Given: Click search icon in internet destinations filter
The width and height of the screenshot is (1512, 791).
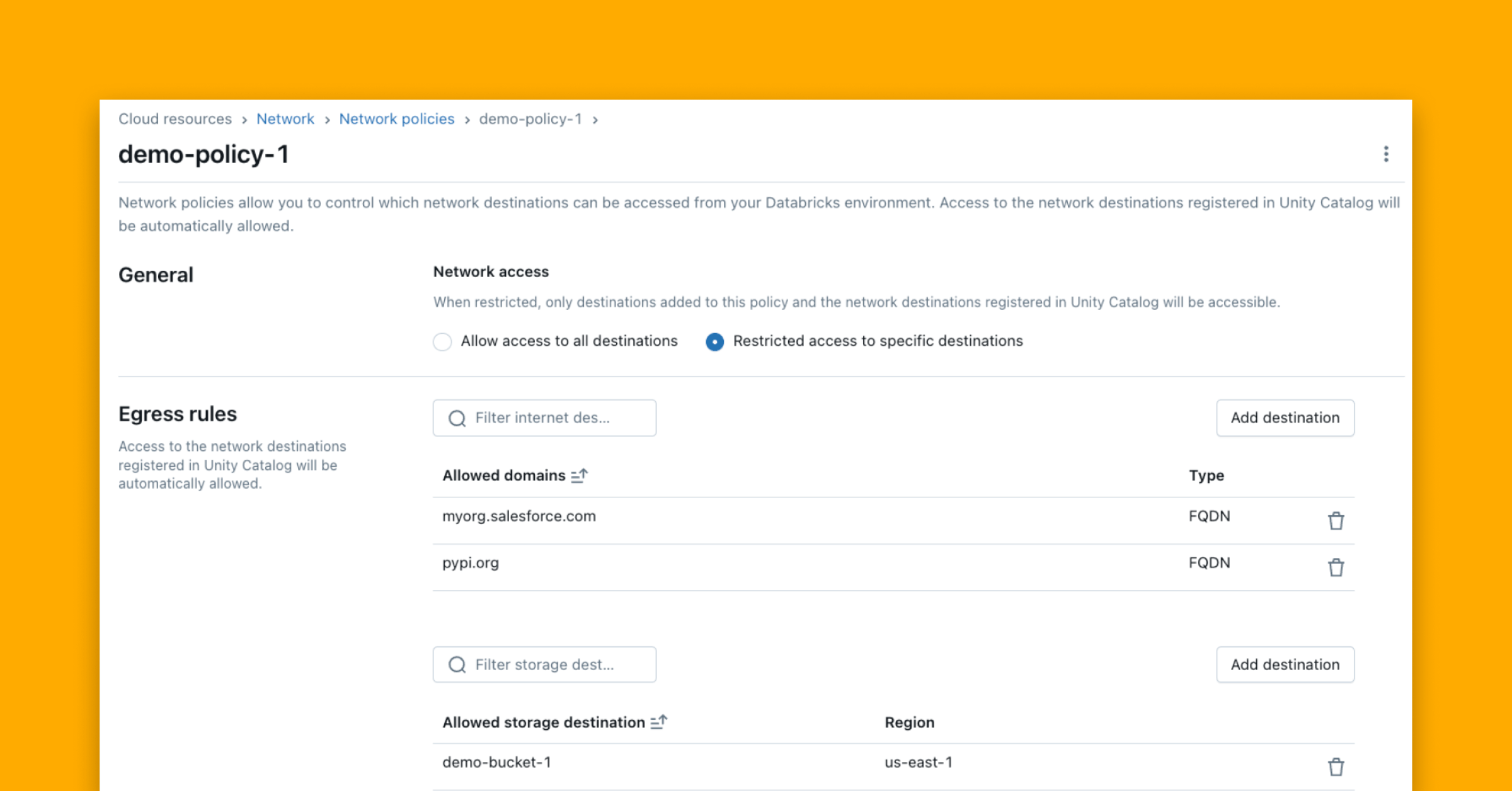Looking at the screenshot, I should tap(457, 418).
